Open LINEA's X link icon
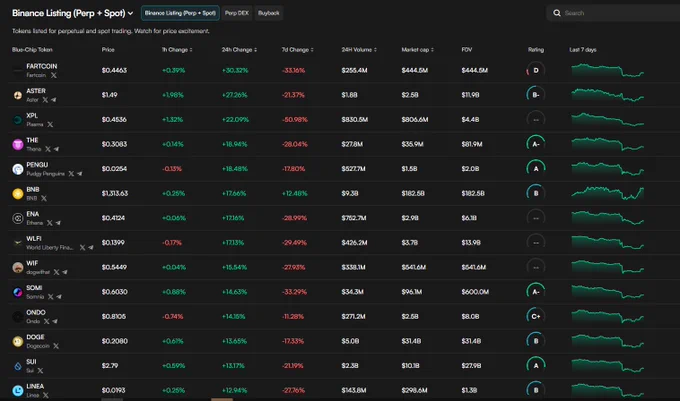 [46, 395]
